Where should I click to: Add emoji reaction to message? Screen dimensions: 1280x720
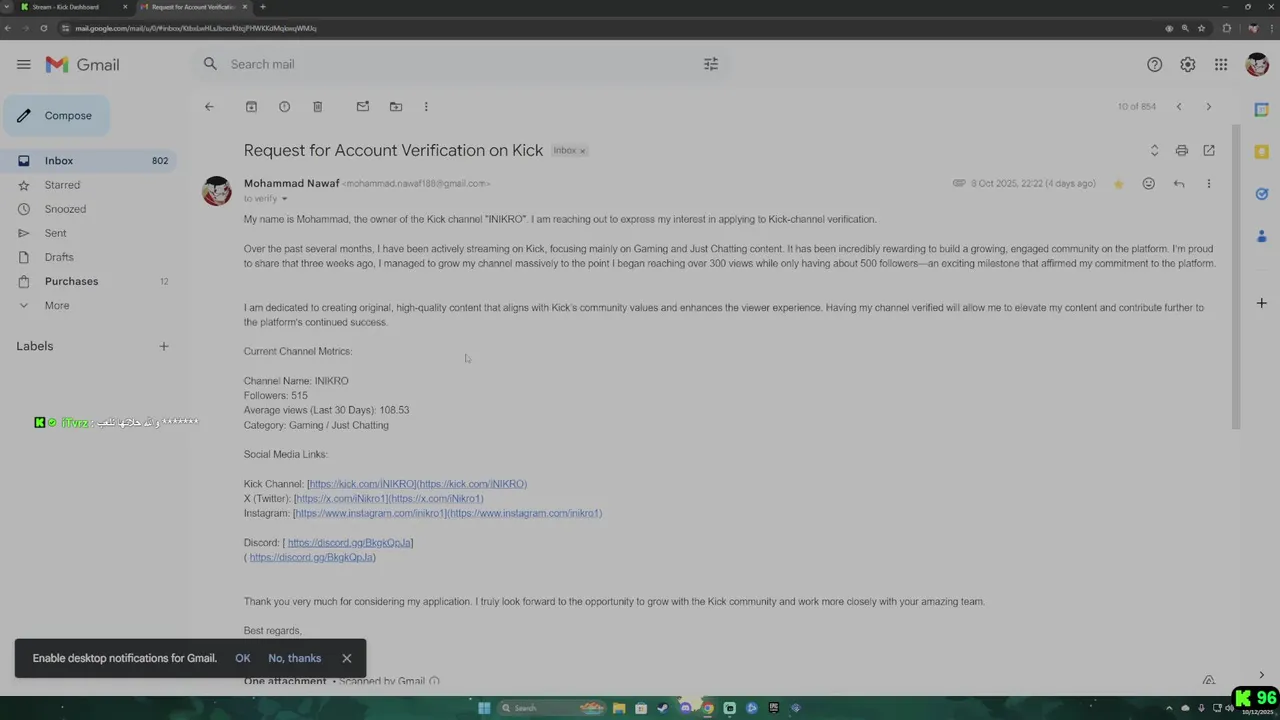click(1149, 184)
